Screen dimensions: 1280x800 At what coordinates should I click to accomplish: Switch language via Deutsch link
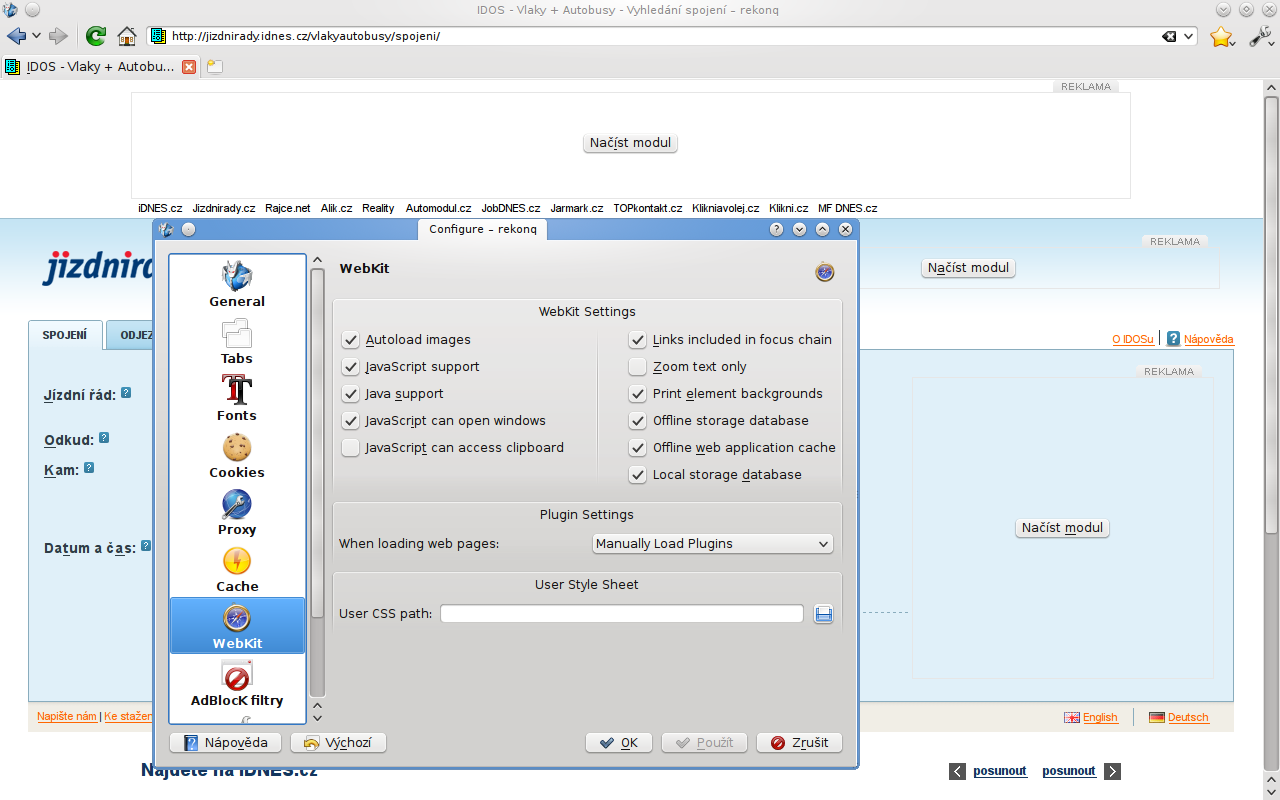coord(1188,717)
